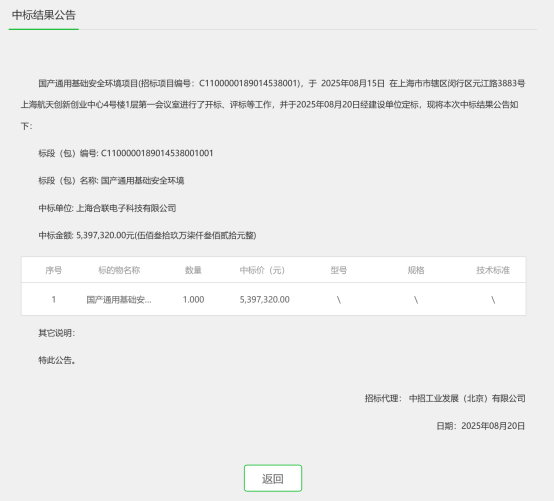Click the 中标金额 amount line
This screenshot has width=554, height=501.
coord(147,235)
